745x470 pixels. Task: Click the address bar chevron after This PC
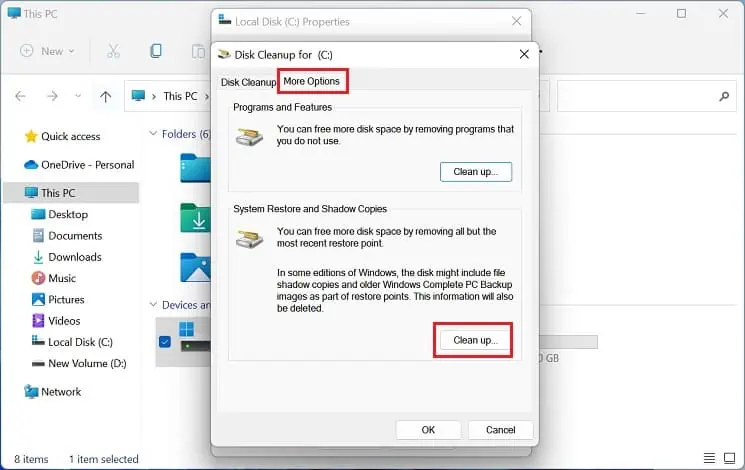pyautogui.click(x=207, y=96)
